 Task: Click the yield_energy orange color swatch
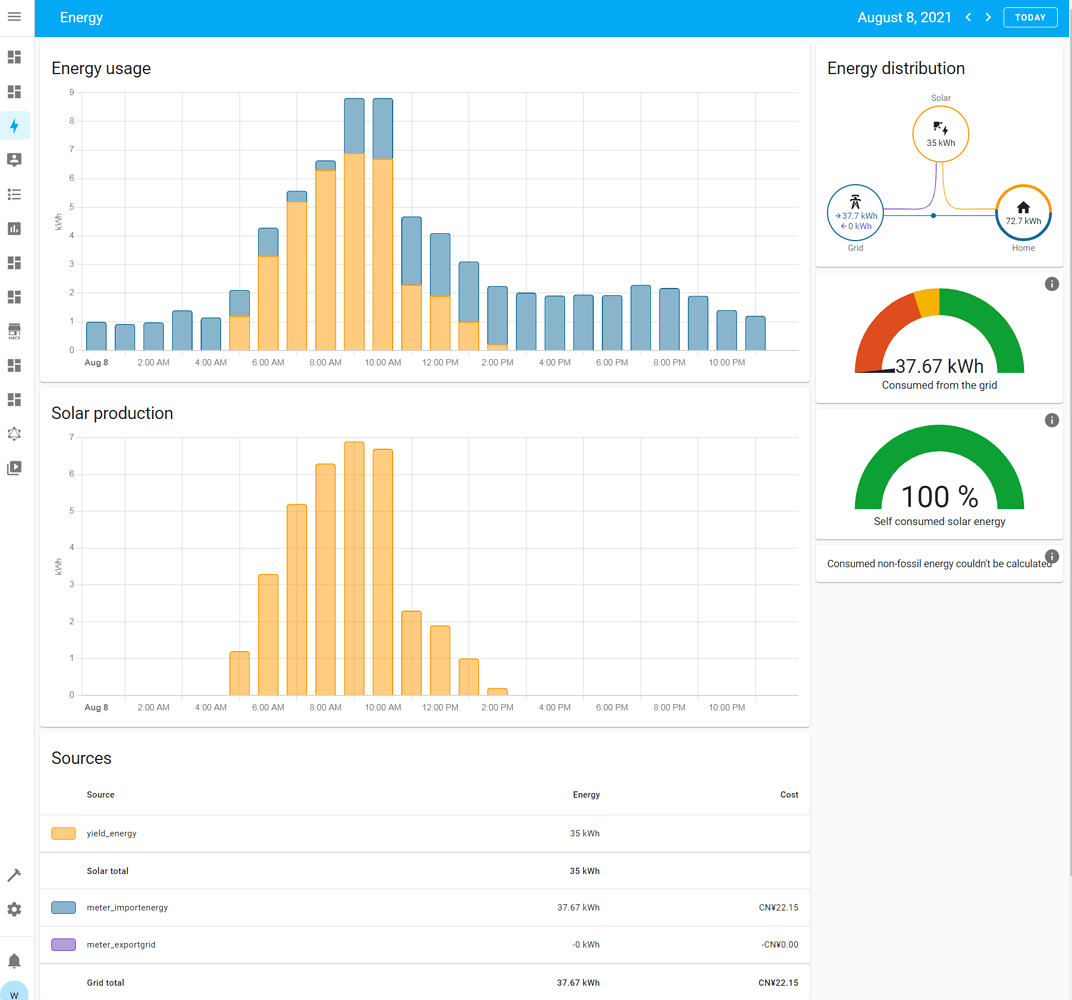click(63, 833)
